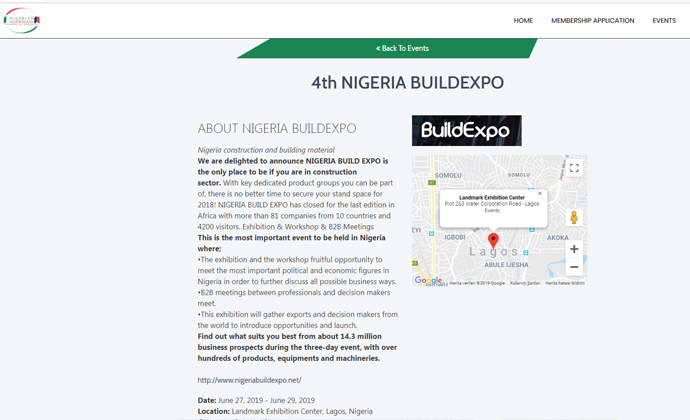Open the nigeriabuildexpo.net website link

tap(249, 380)
